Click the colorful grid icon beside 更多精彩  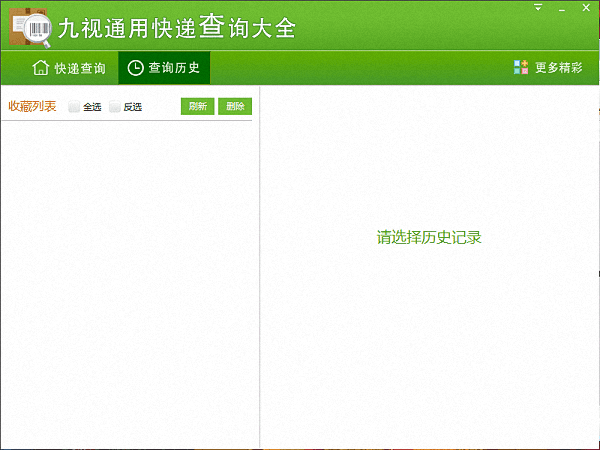point(521,68)
